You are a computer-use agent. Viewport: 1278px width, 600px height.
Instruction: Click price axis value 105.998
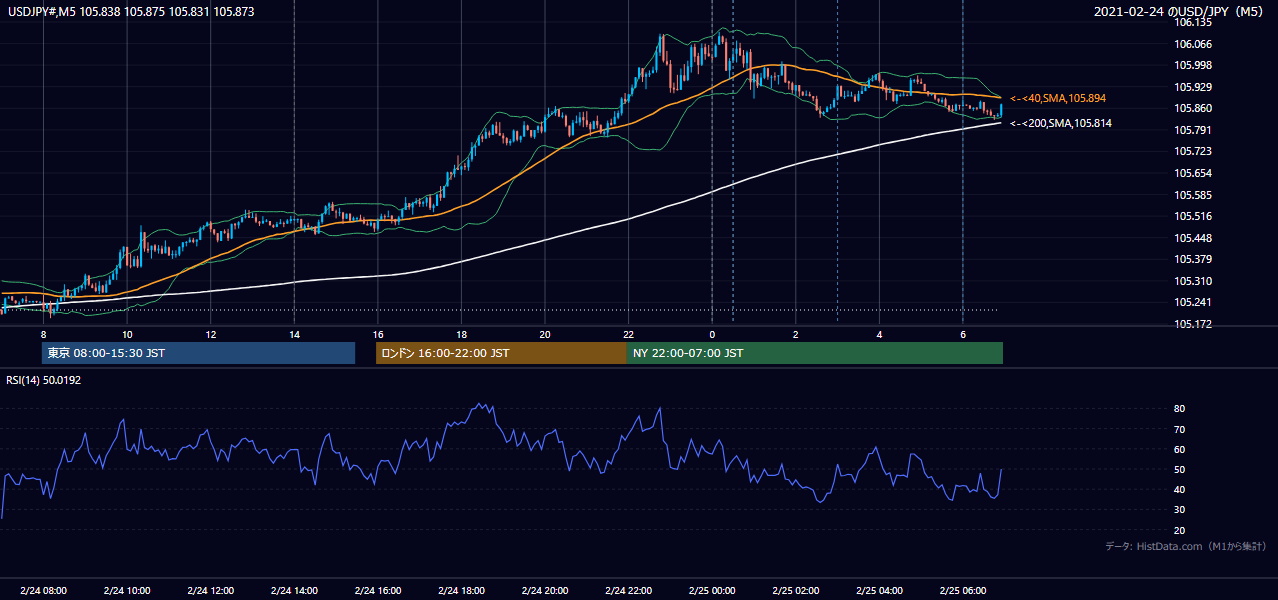pos(1194,65)
